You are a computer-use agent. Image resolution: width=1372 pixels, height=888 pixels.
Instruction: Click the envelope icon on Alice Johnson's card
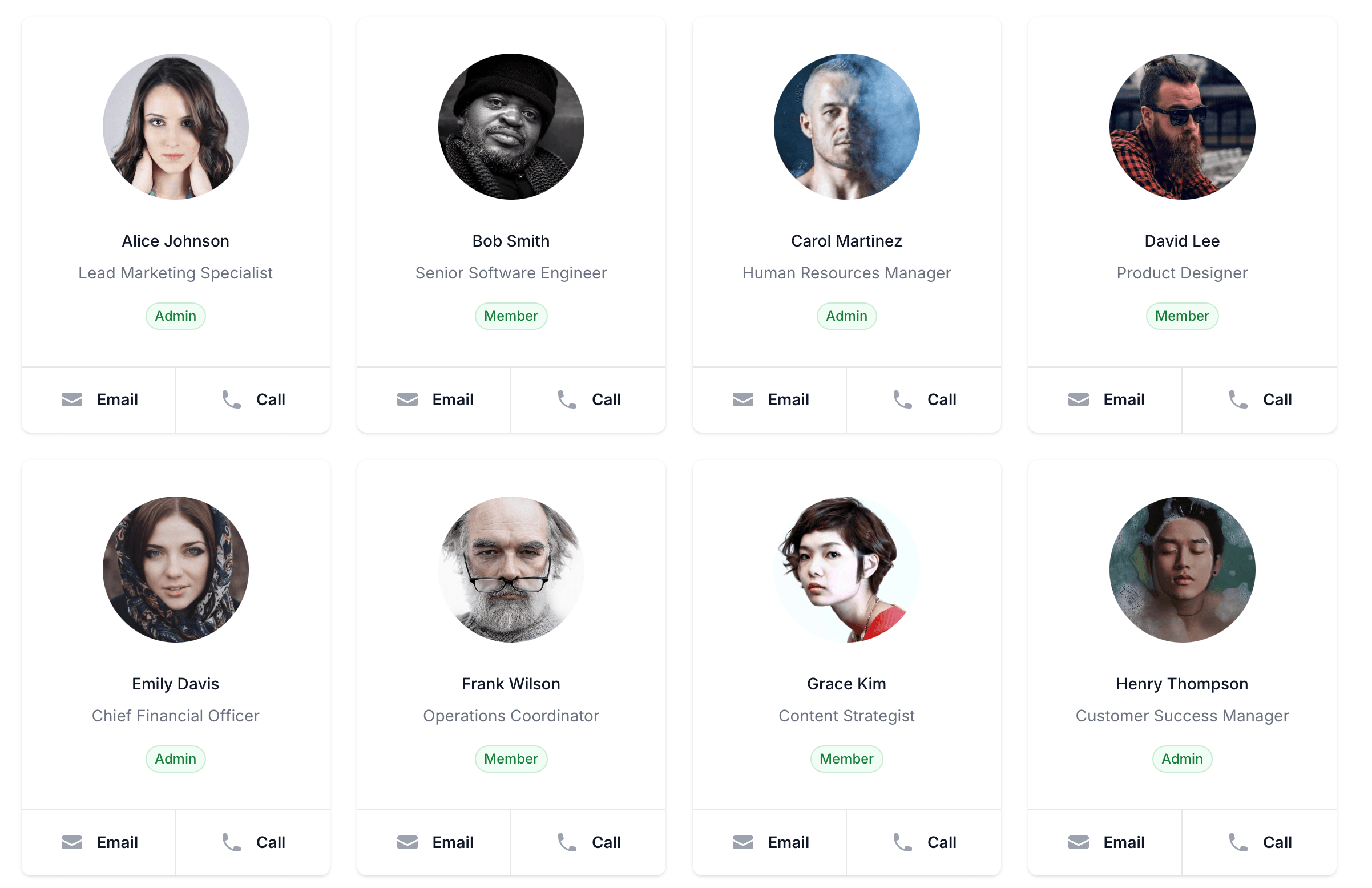click(72, 399)
